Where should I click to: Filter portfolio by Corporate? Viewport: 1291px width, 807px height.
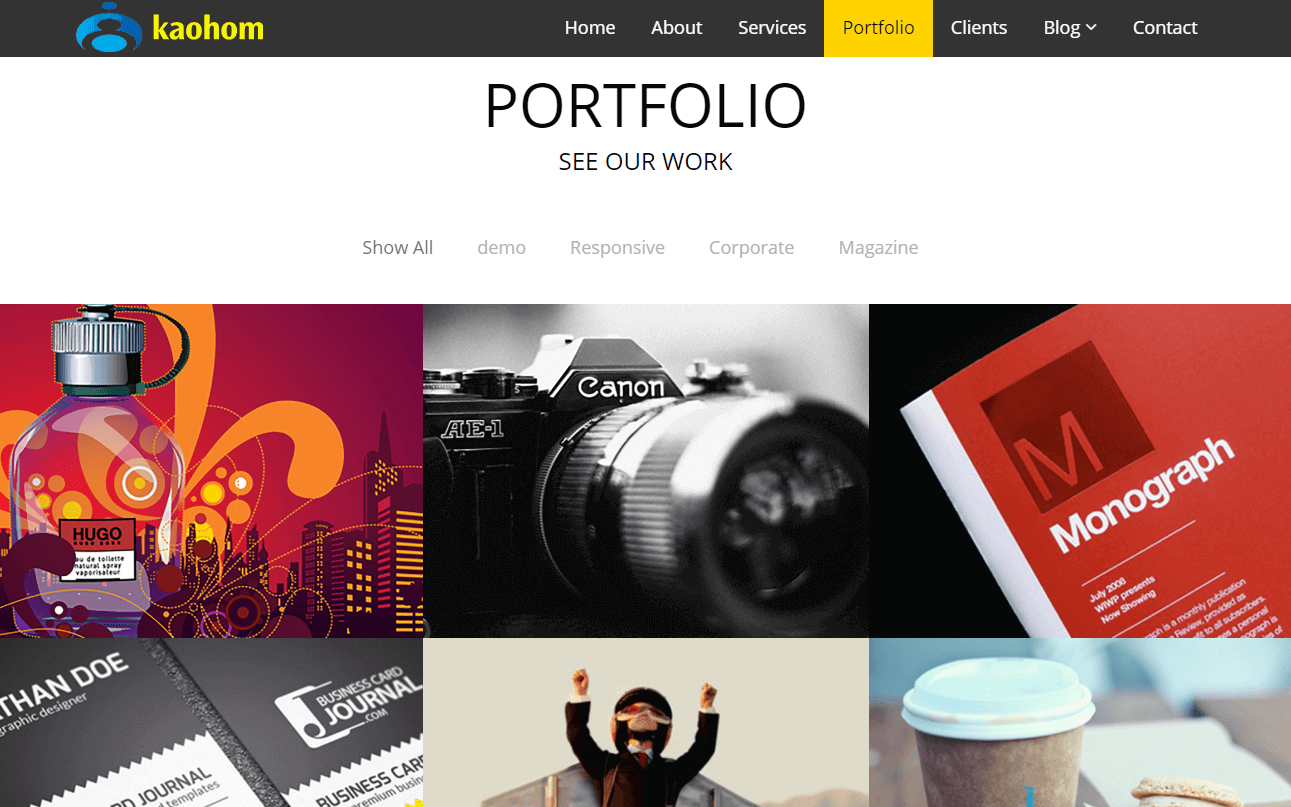pyautogui.click(x=752, y=247)
